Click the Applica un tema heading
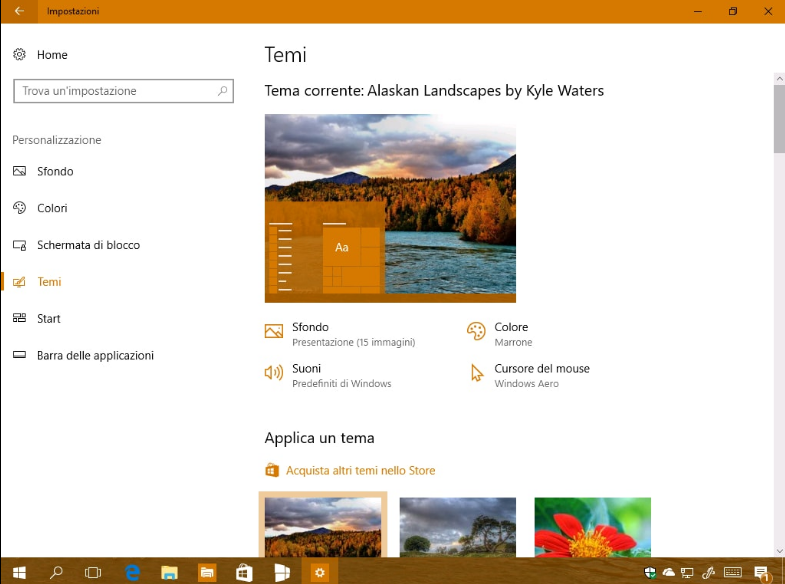 coord(319,438)
